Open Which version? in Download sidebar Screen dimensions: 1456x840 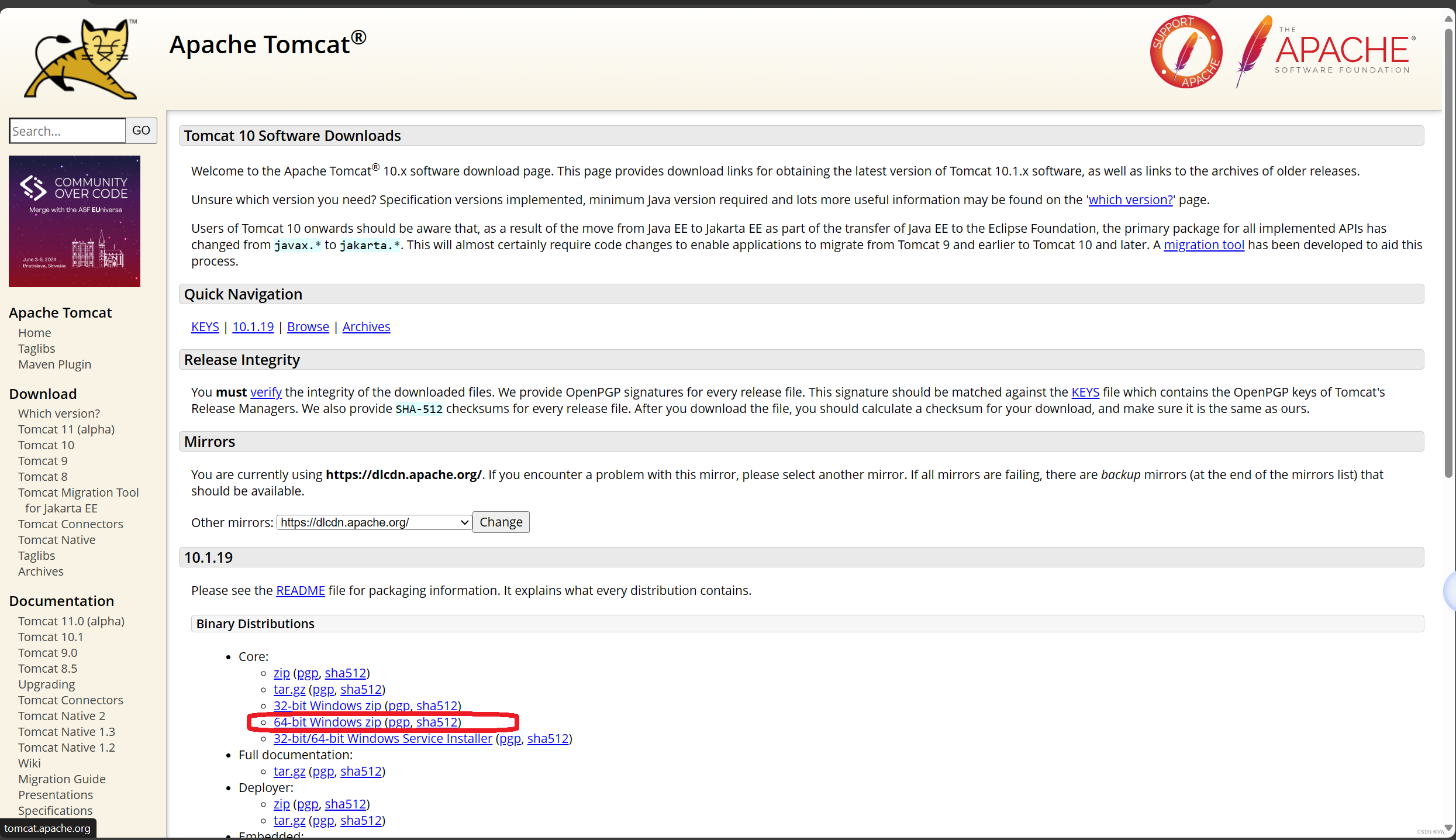59,414
